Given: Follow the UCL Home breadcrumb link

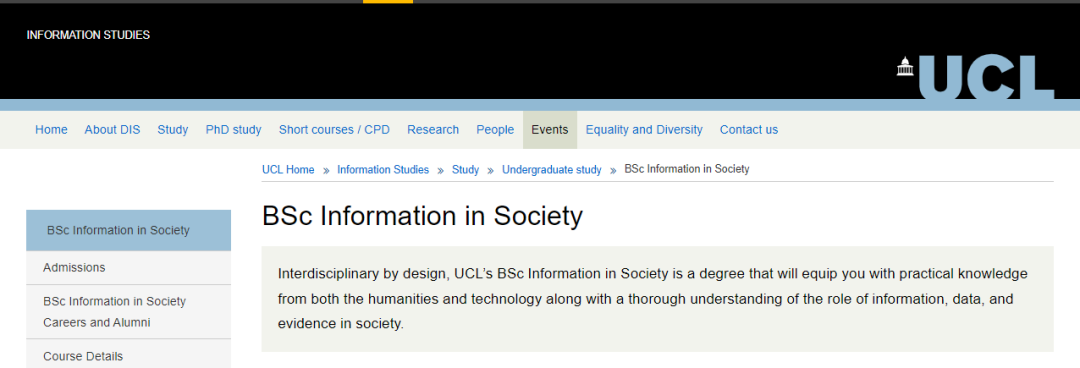Looking at the screenshot, I should pyautogui.click(x=288, y=170).
